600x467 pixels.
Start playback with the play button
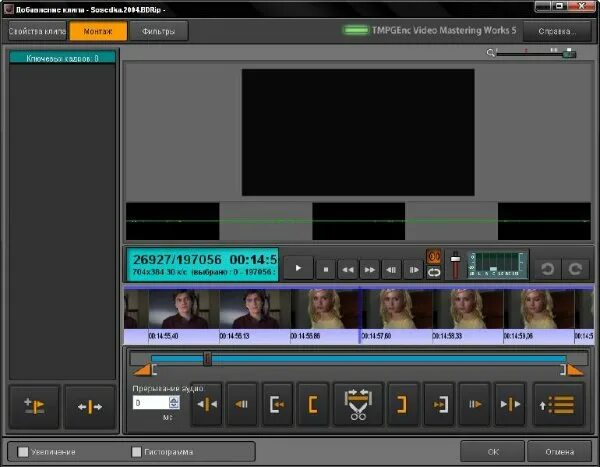tap(298, 268)
